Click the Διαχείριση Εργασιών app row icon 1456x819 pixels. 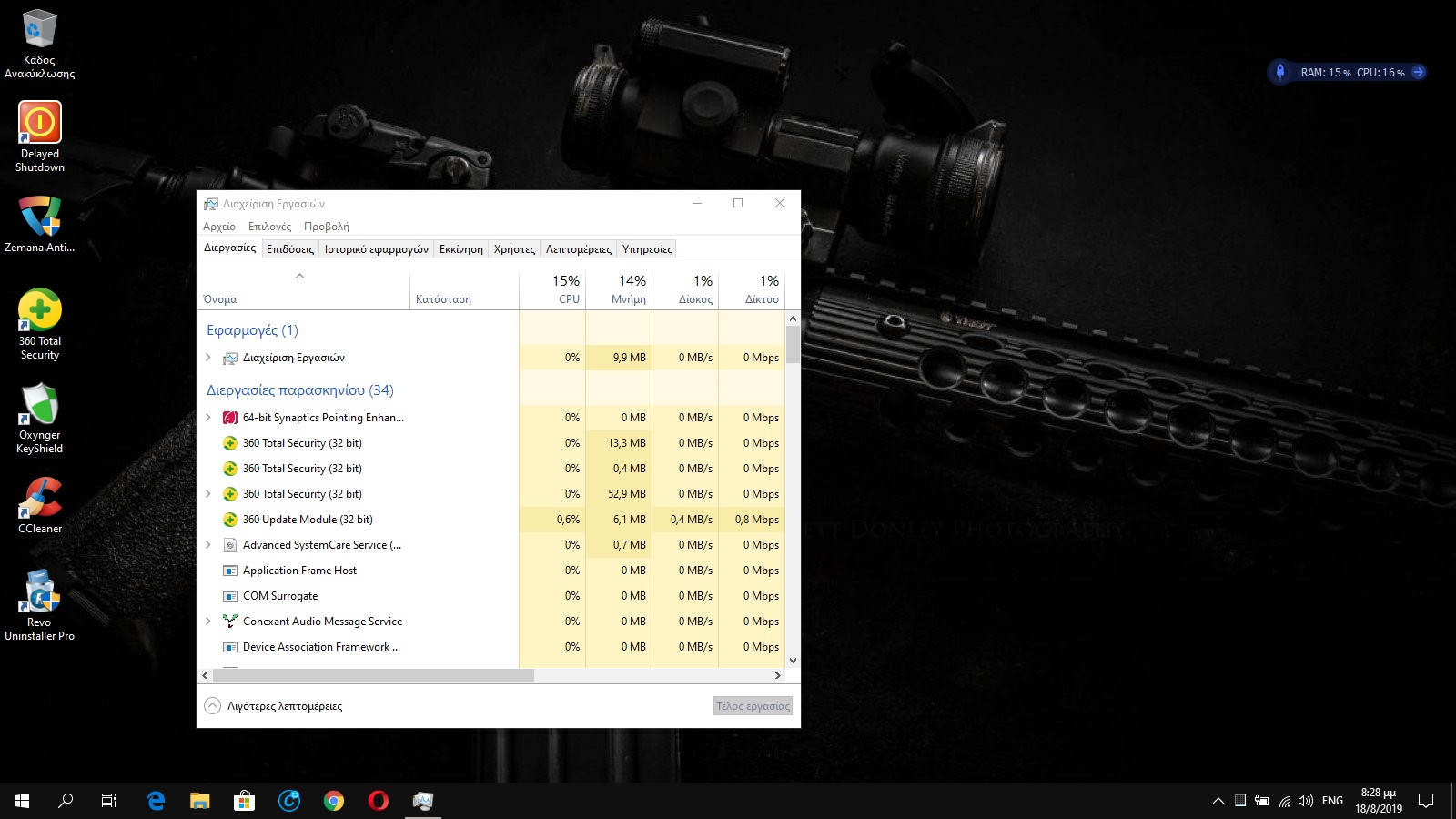[x=230, y=358]
